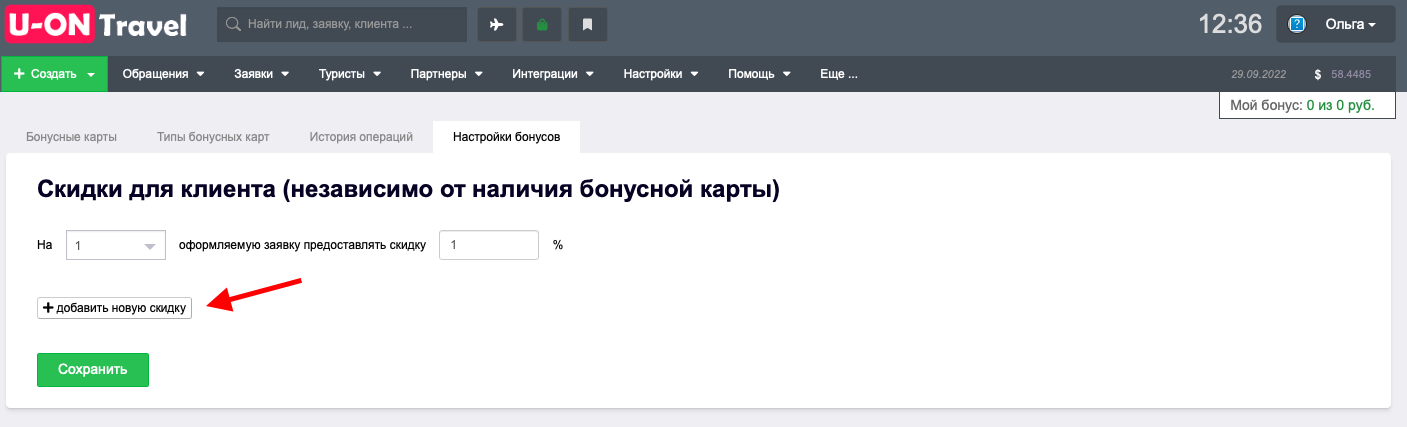This screenshot has height=427, width=1407.
Task: Click the green Сохранить button
Action: 93,369
